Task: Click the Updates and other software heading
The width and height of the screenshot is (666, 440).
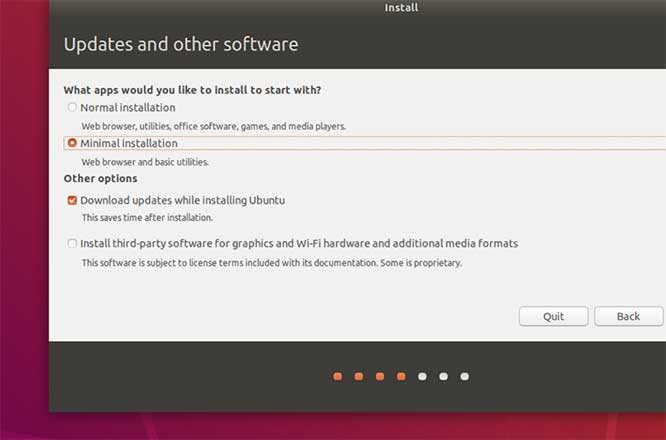Action: [181, 45]
